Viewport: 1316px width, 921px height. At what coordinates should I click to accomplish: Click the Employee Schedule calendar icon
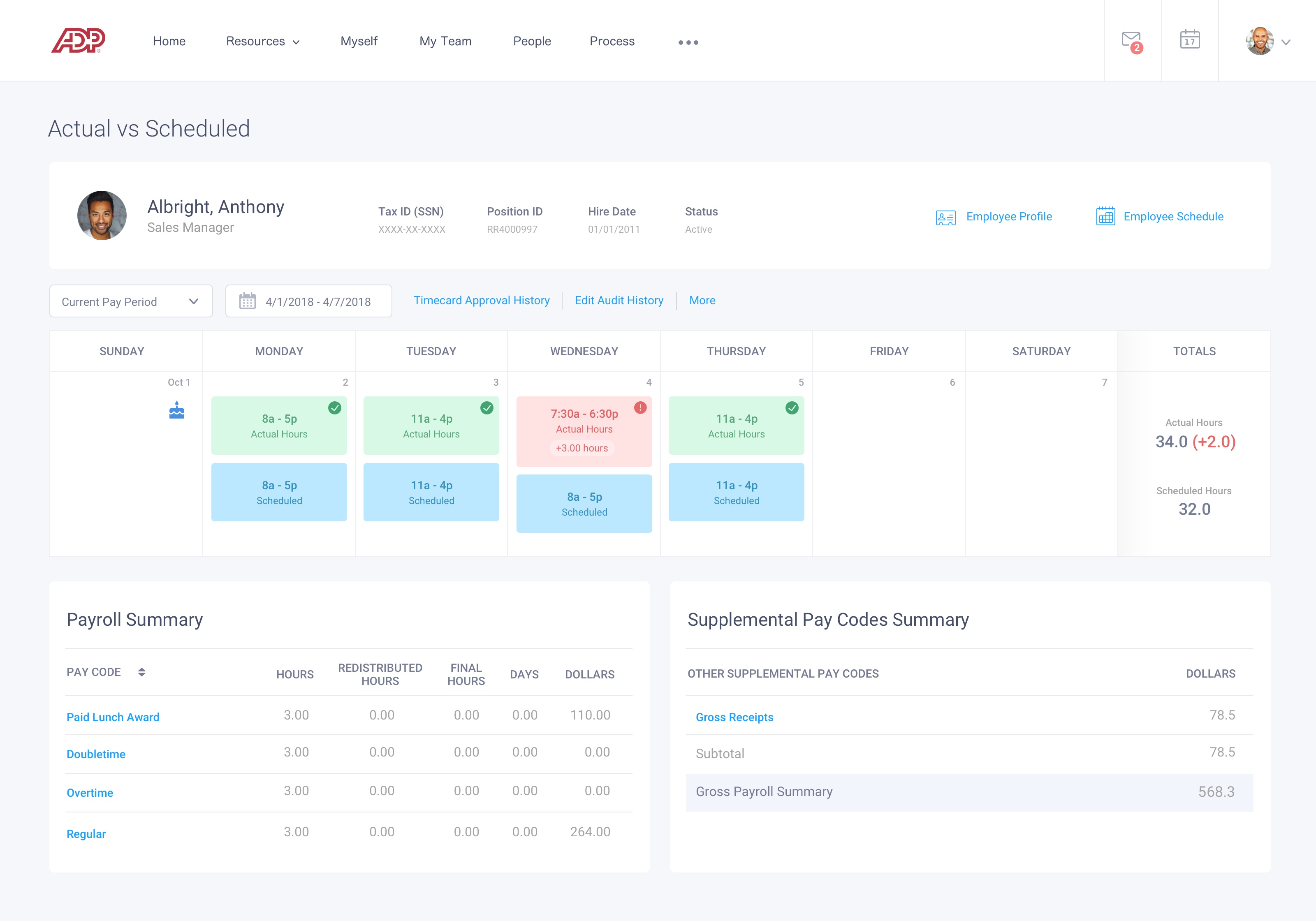point(1105,217)
